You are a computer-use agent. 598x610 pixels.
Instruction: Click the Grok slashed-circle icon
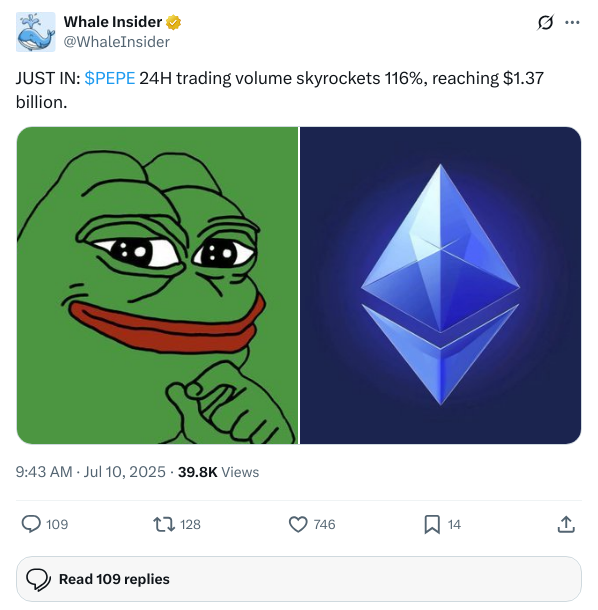tap(545, 23)
